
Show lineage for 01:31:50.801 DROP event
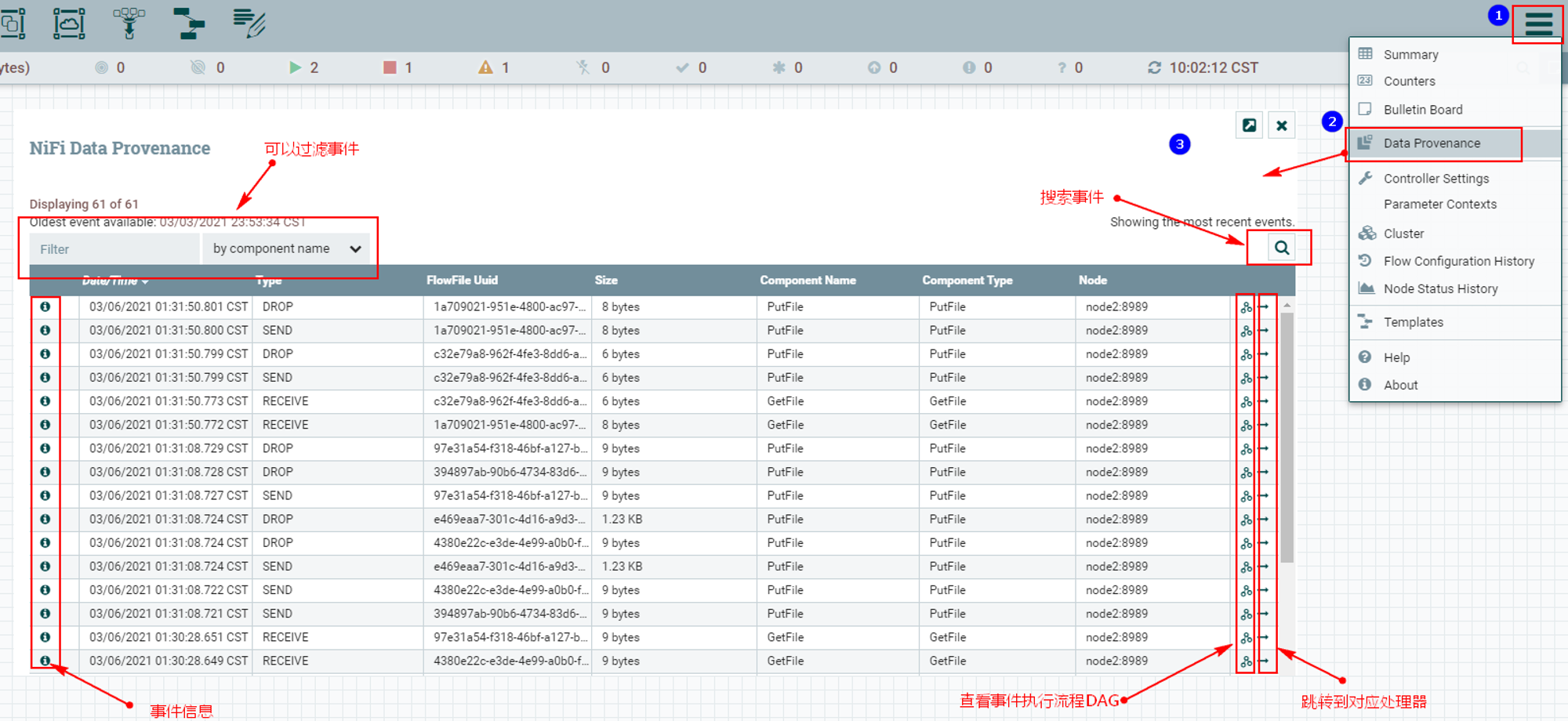click(1246, 307)
